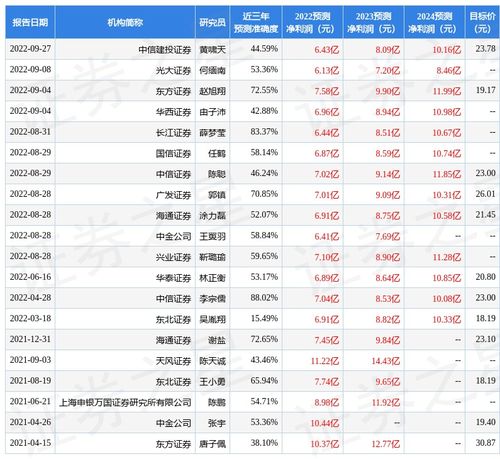The width and height of the screenshot is (500, 459).
Task: Click the 机构简称 column header
Action: [x=125, y=22]
